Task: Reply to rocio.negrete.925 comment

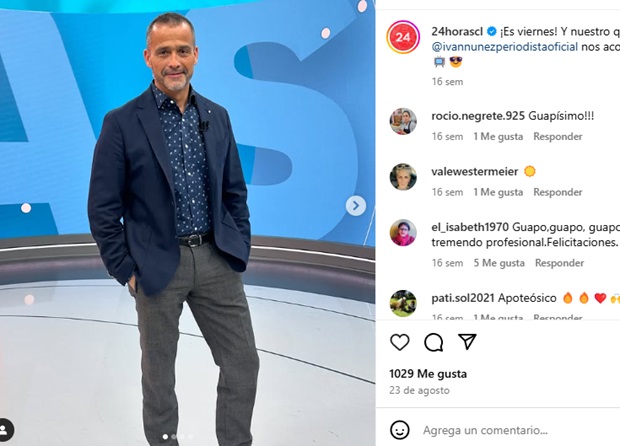Action: (x=558, y=136)
